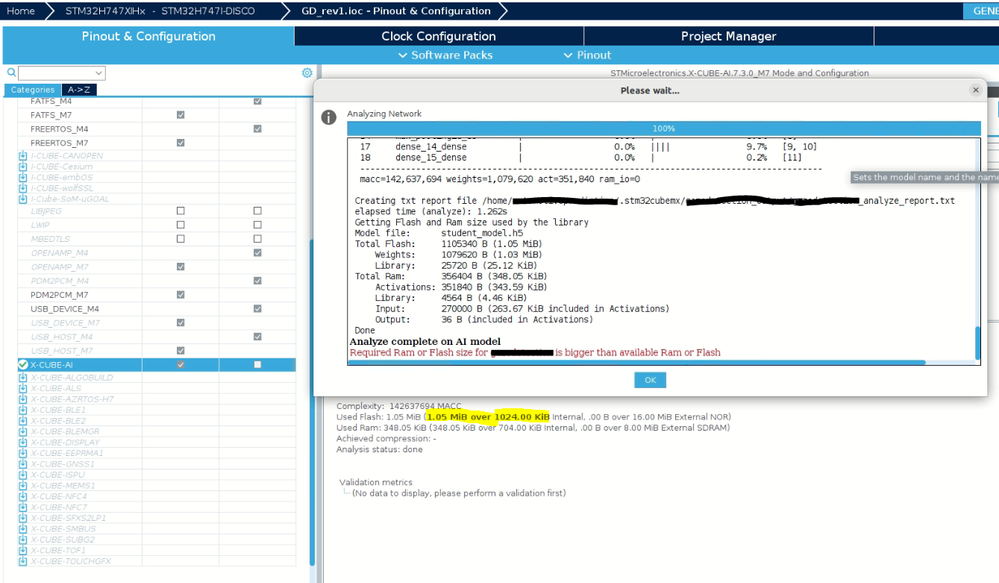Click the "Model file: student_model.h5" log line
999x583 pixels.
tap(438, 233)
